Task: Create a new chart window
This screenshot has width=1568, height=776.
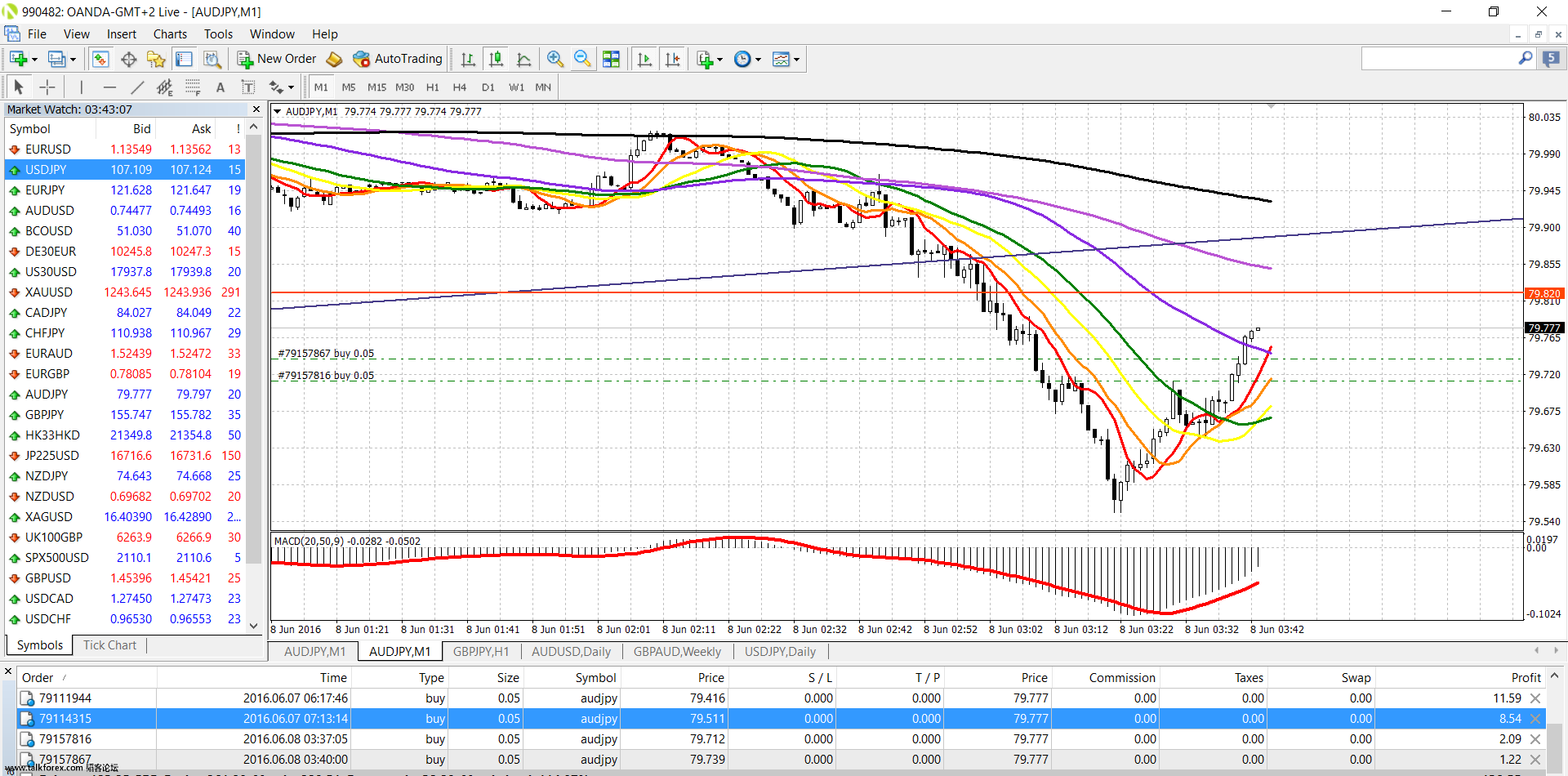Action: pyautogui.click(x=18, y=59)
